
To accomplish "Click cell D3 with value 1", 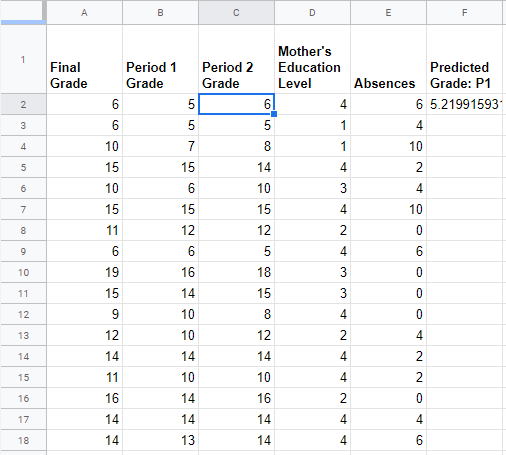I will (x=312, y=125).
